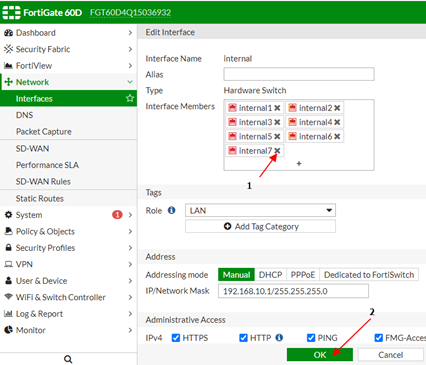Expand the Policy & Objects chevron
Screen dimensions: 426x365
[130, 231]
